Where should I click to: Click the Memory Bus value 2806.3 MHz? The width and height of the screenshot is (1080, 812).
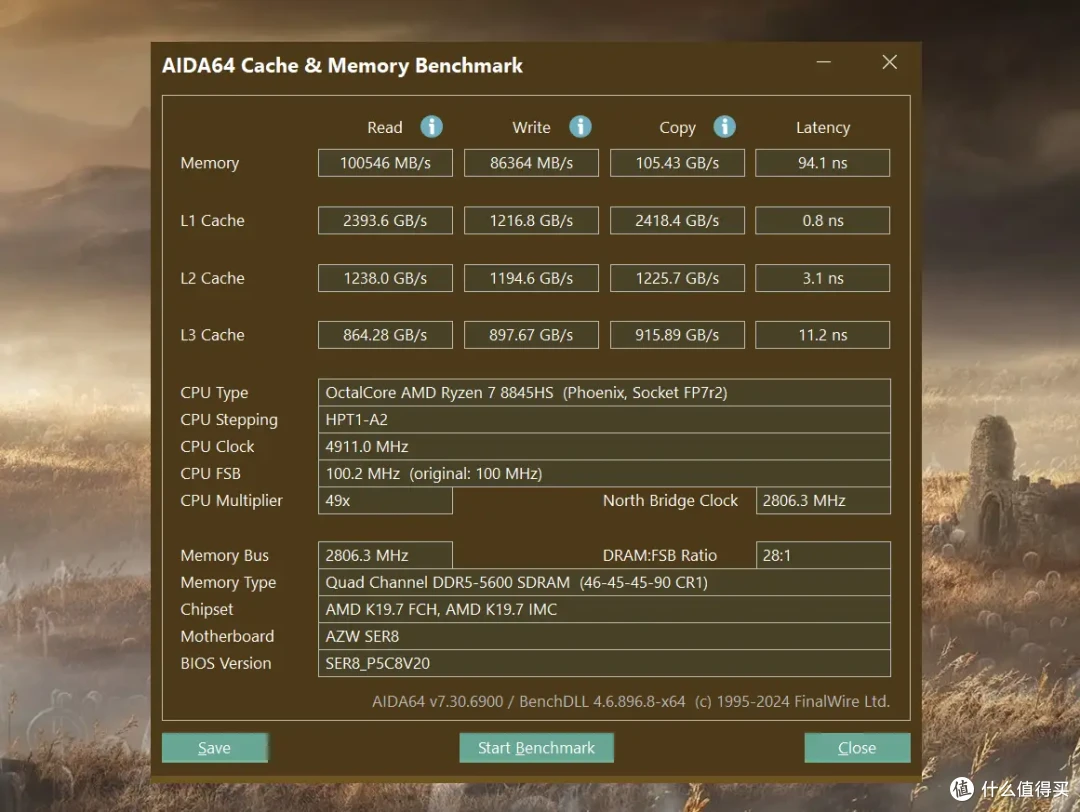tap(385, 555)
